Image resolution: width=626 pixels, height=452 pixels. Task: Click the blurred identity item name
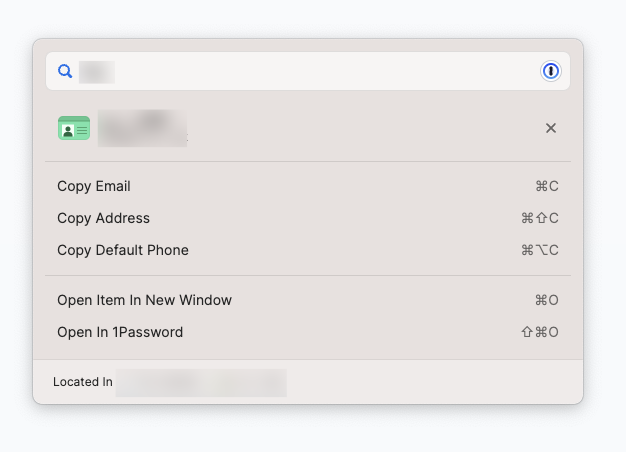point(142,122)
